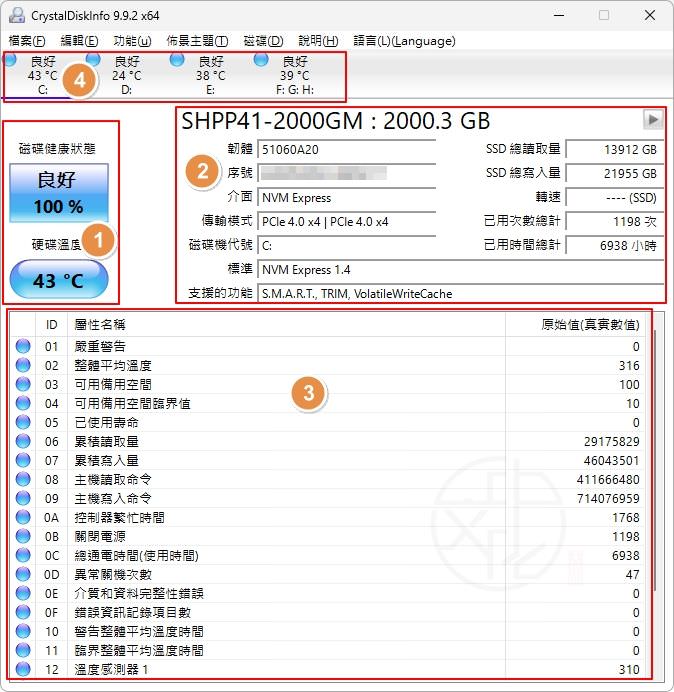This screenshot has width=674, height=692.
Task: Select drive E: tab at 38 °C
Action: [211, 75]
